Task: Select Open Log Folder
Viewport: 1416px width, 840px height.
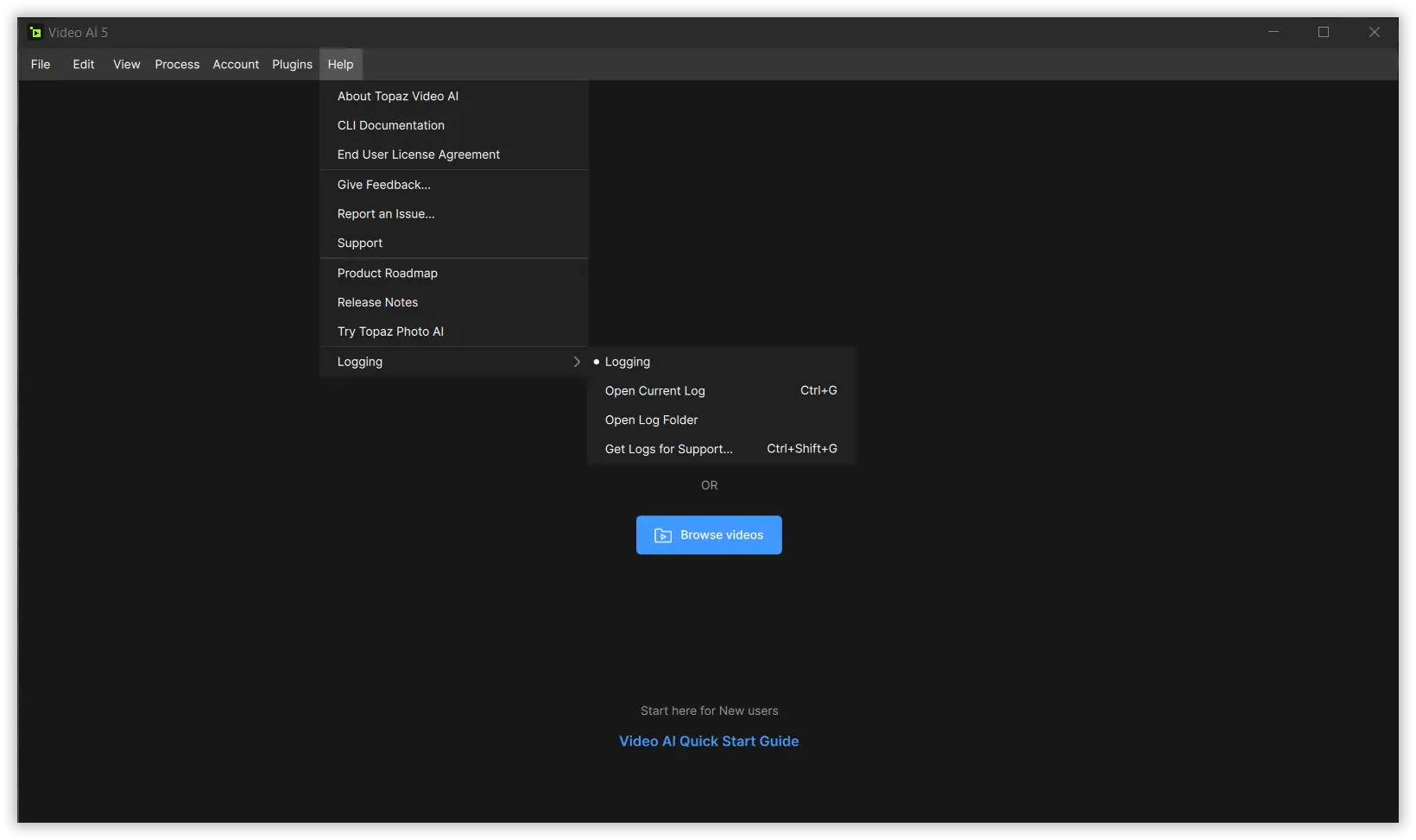Action: [722, 420]
